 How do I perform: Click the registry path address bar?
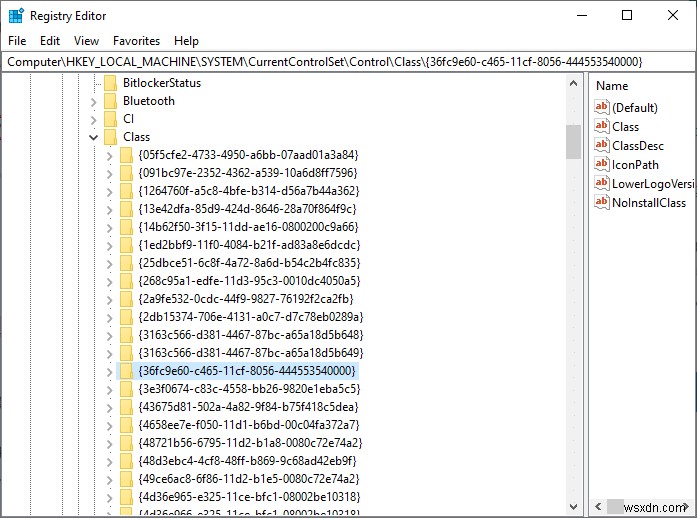(x=348, y=62)
